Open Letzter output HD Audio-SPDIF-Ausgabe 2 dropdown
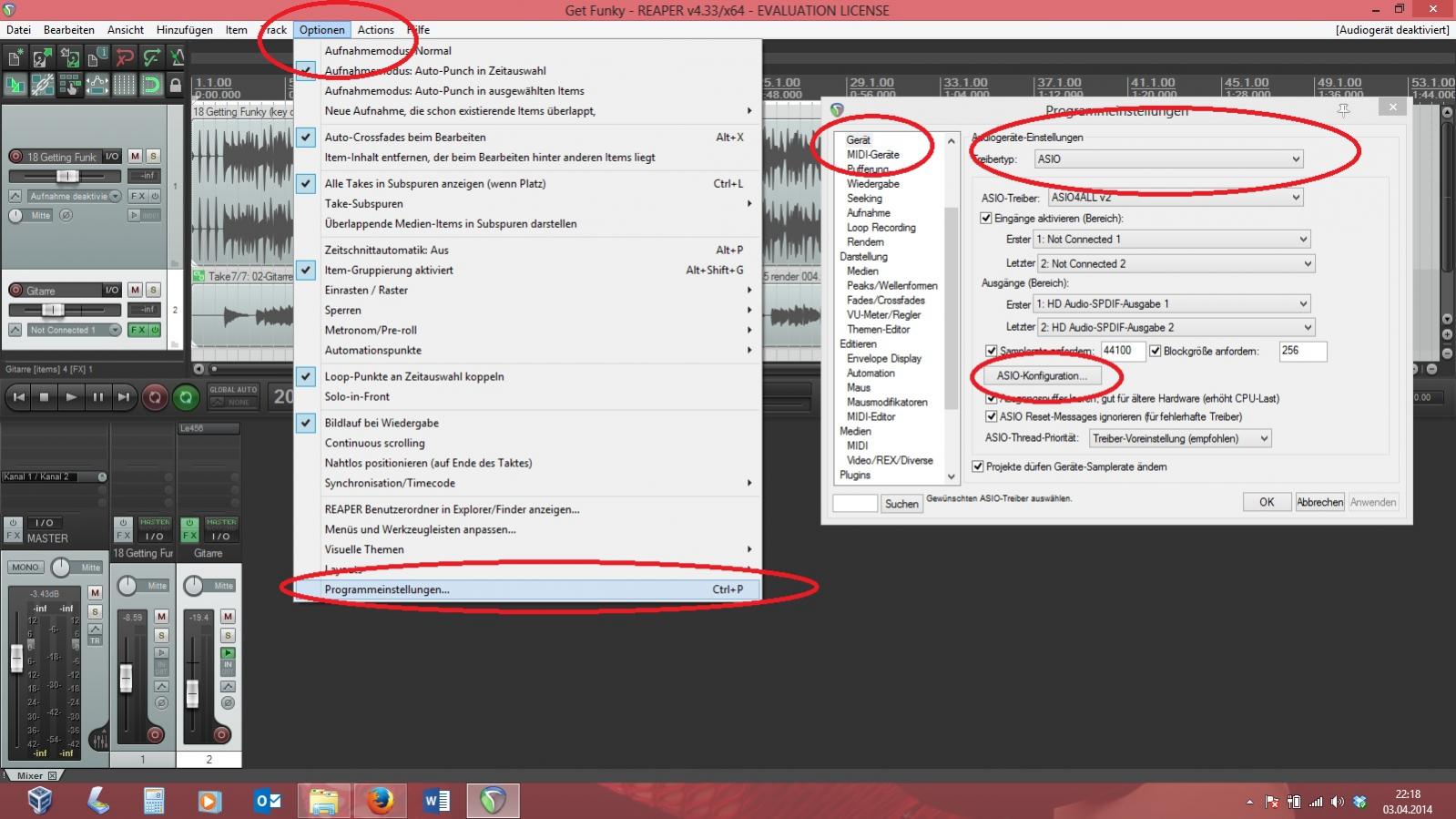1456x819 pixels. (x=1176, y=327)
